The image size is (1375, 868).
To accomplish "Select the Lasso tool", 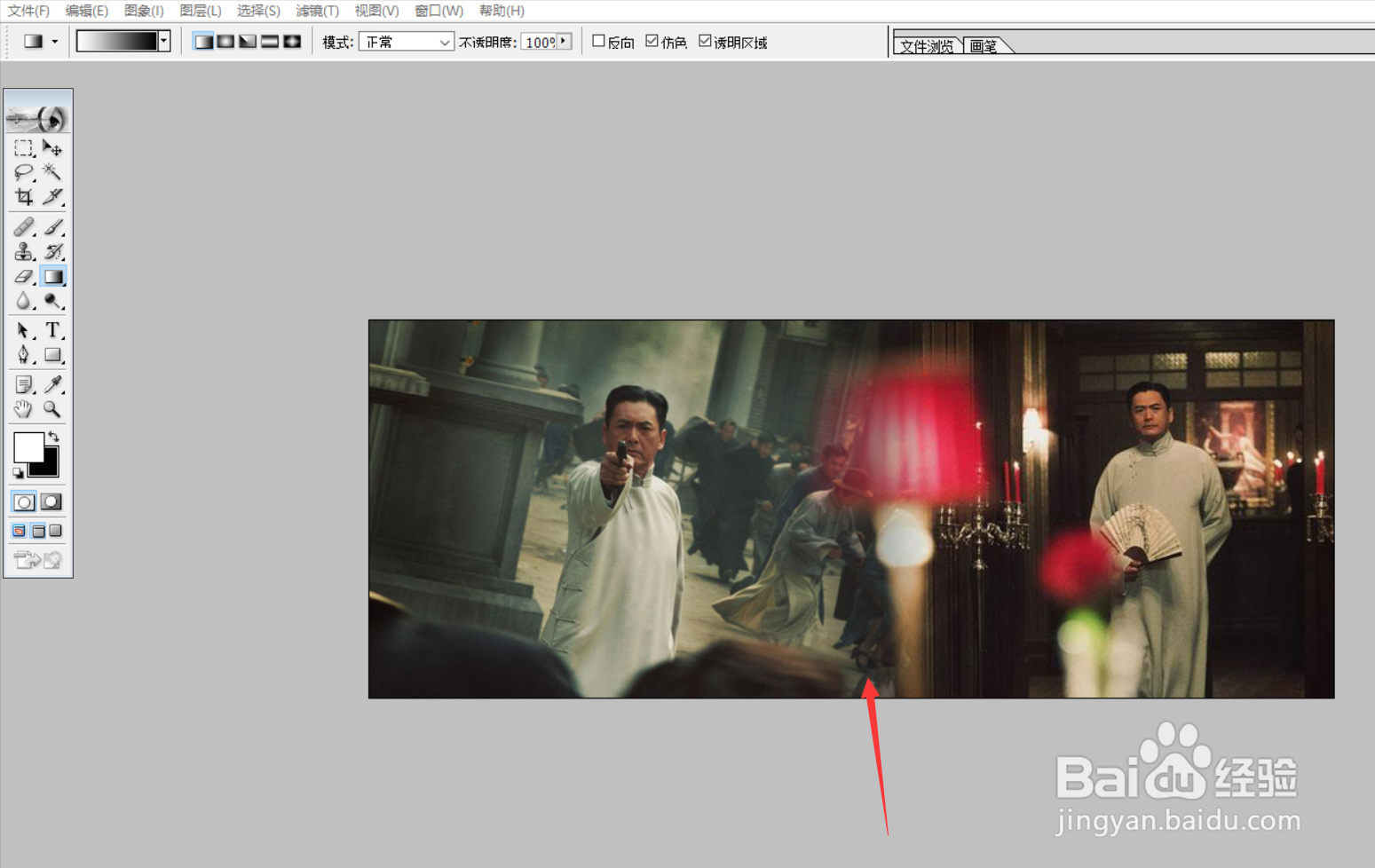I will tap(24, 172).
